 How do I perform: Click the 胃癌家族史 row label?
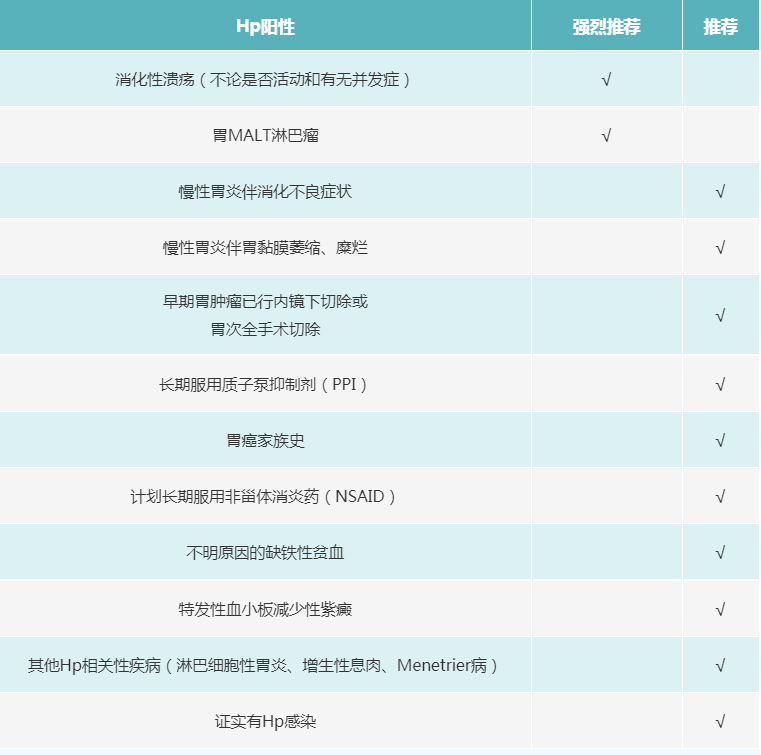point(265,440)
